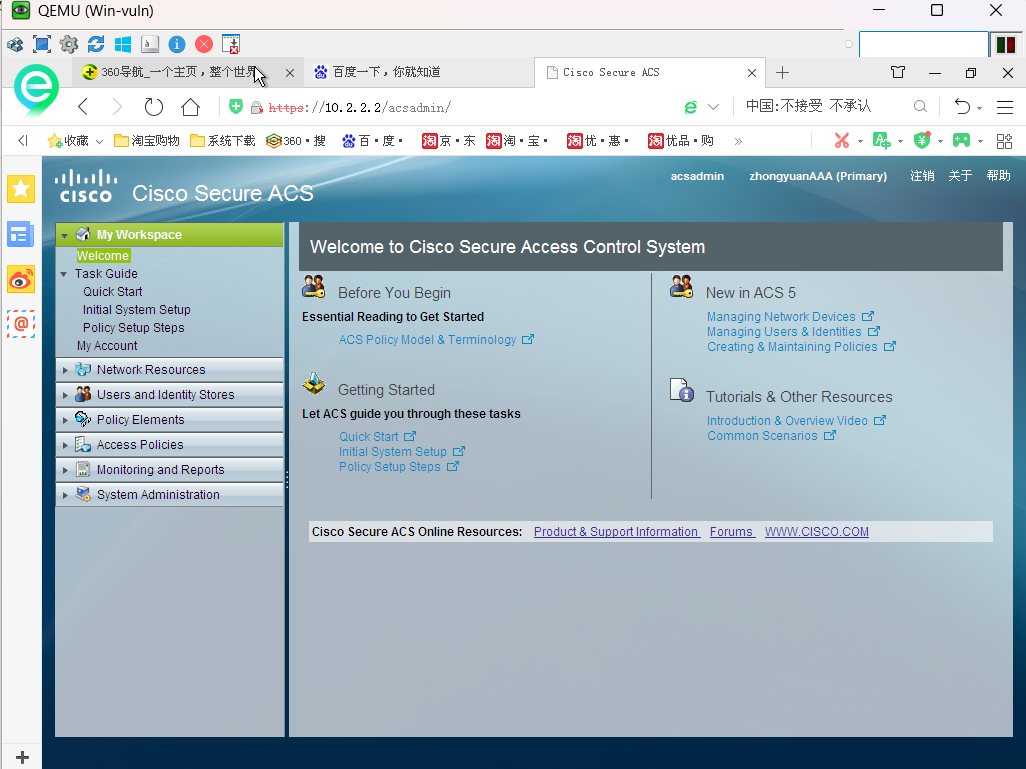This screenshot has width=1026, height=769.
Task: Open the browser hamburger menu
Action: point(1005,107)
